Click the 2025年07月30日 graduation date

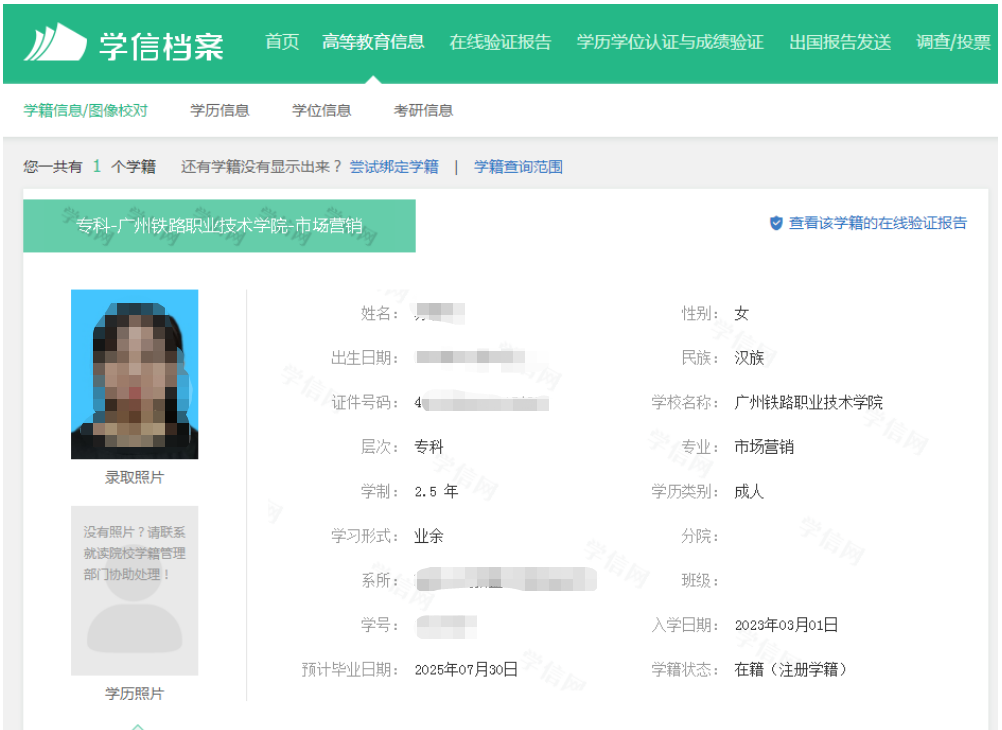[466, 669]
